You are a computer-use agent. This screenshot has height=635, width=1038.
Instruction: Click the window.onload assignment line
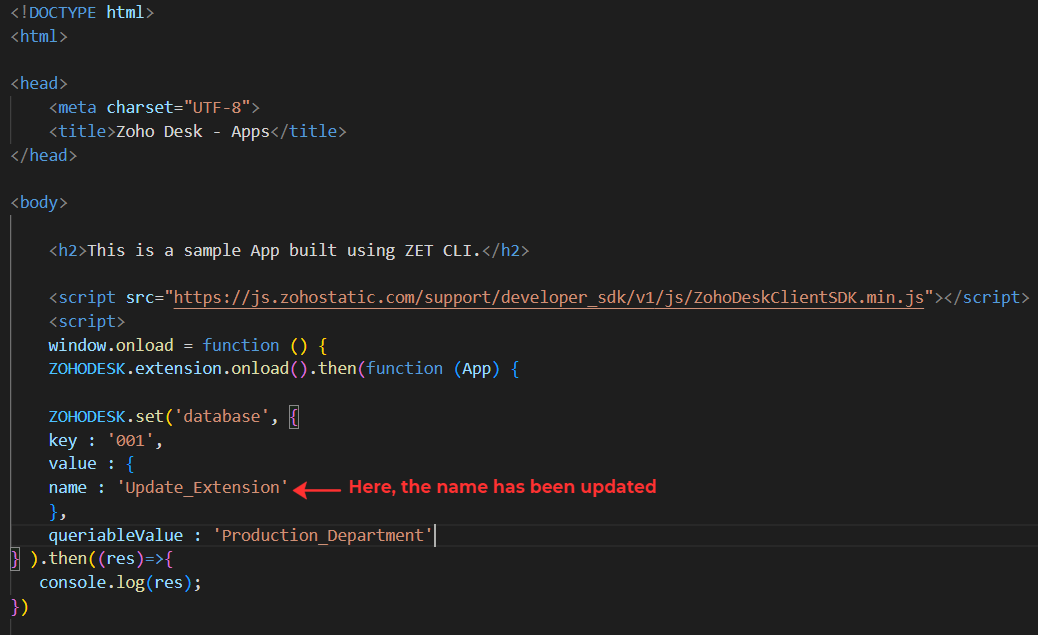(187, 346)
